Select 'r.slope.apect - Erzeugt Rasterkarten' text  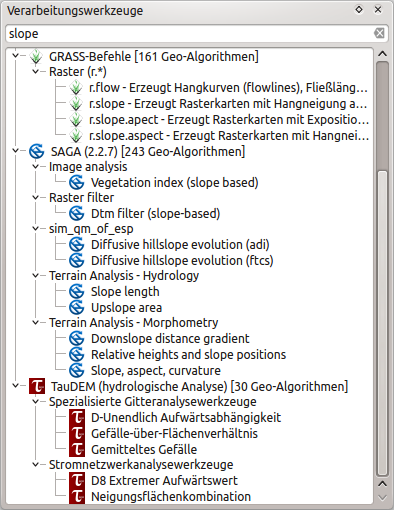229,120
